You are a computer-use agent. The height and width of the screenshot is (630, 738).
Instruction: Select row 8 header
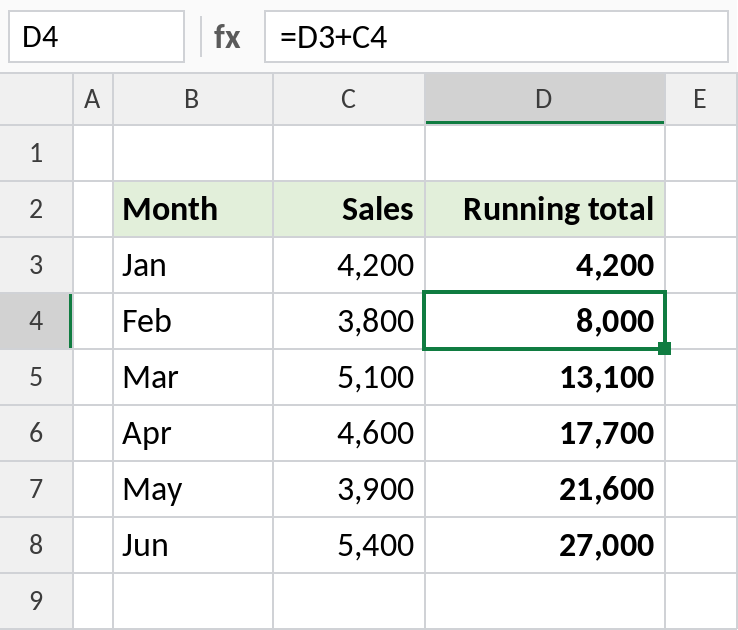click(x=36, y=545)
